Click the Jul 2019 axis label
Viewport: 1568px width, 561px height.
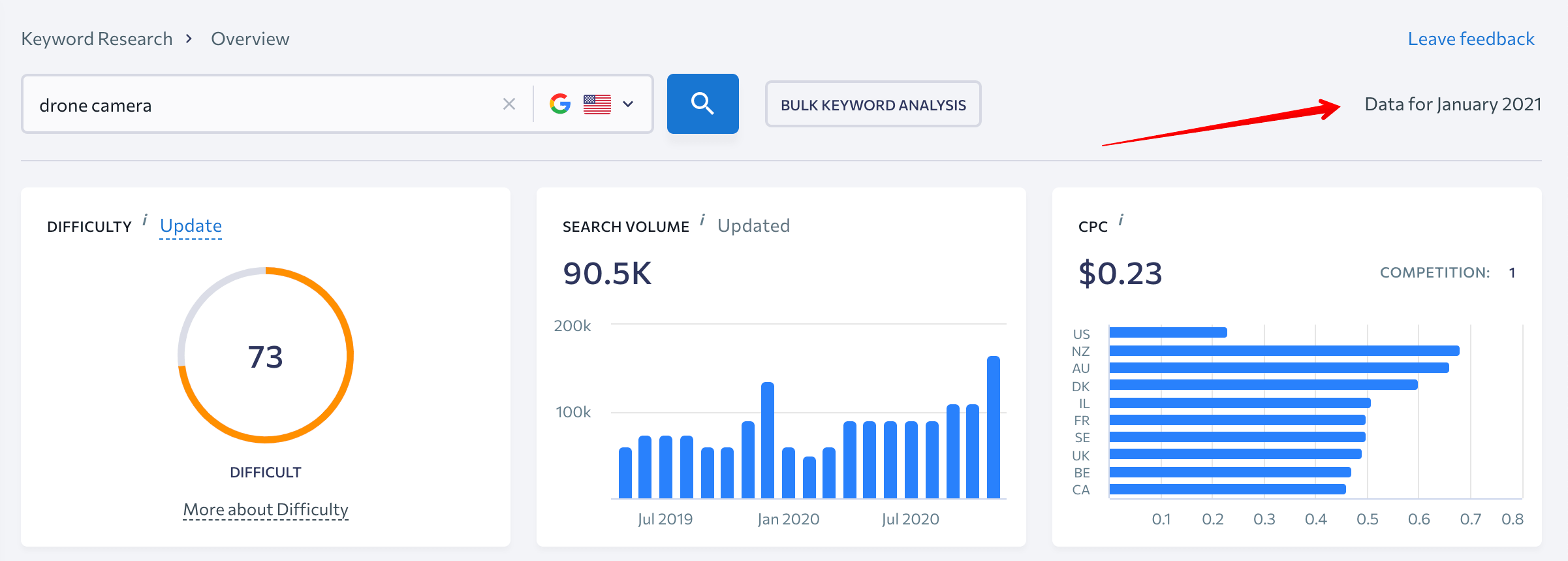[665, 519]
